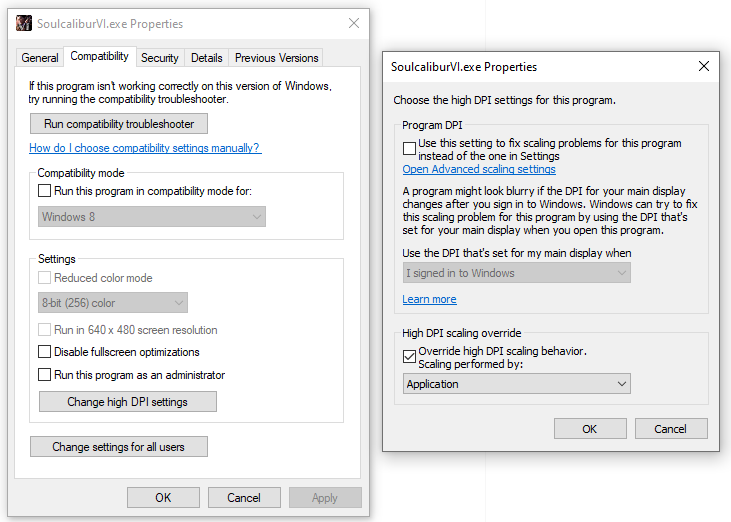The width and height of the screenshot is (731, 522).
Task: Uncheck Override high DPI scaling behavior
Action: 409,355
